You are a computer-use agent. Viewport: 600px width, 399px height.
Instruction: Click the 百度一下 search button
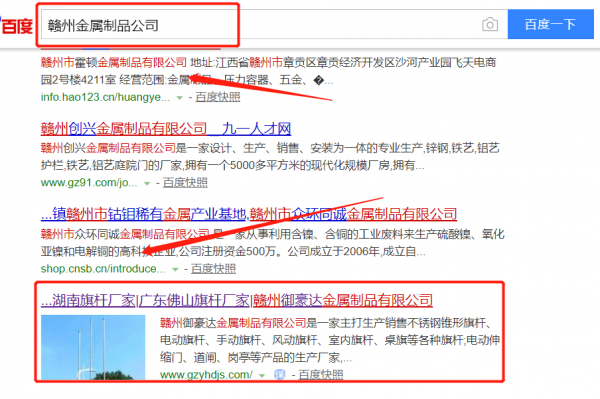point(551,24)
